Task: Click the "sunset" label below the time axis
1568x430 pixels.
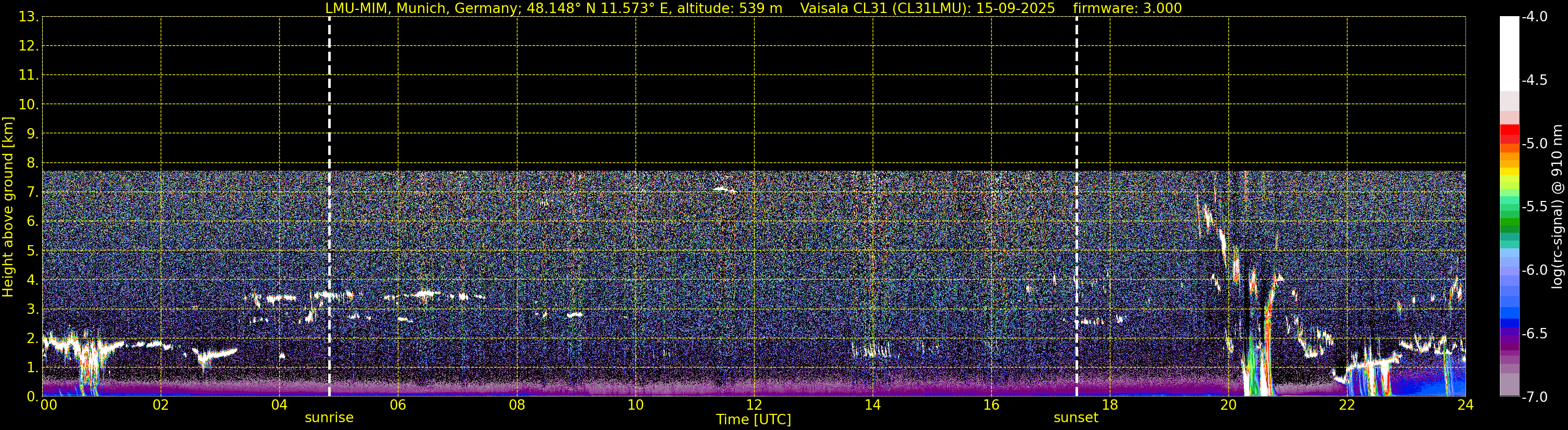Action: point(1075,418)
